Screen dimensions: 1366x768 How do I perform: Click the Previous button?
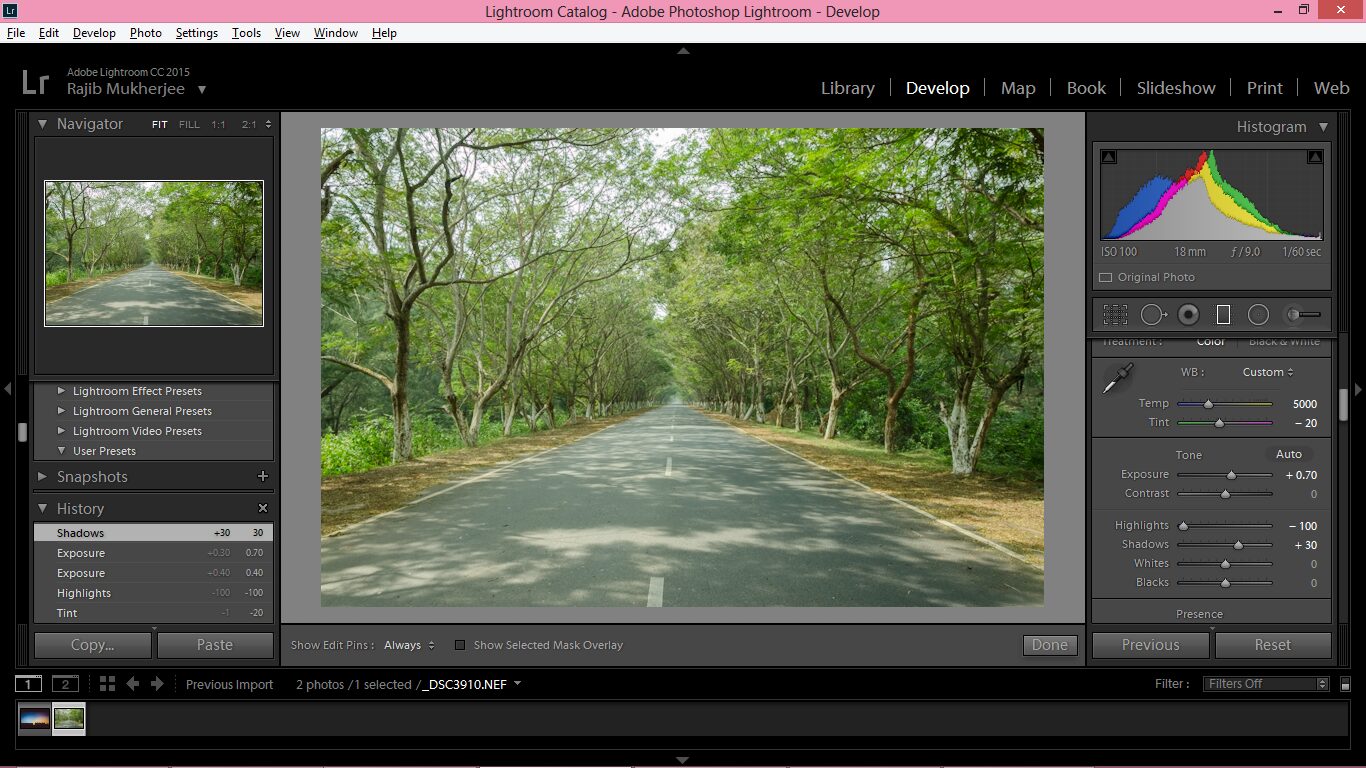[1151, 645]
